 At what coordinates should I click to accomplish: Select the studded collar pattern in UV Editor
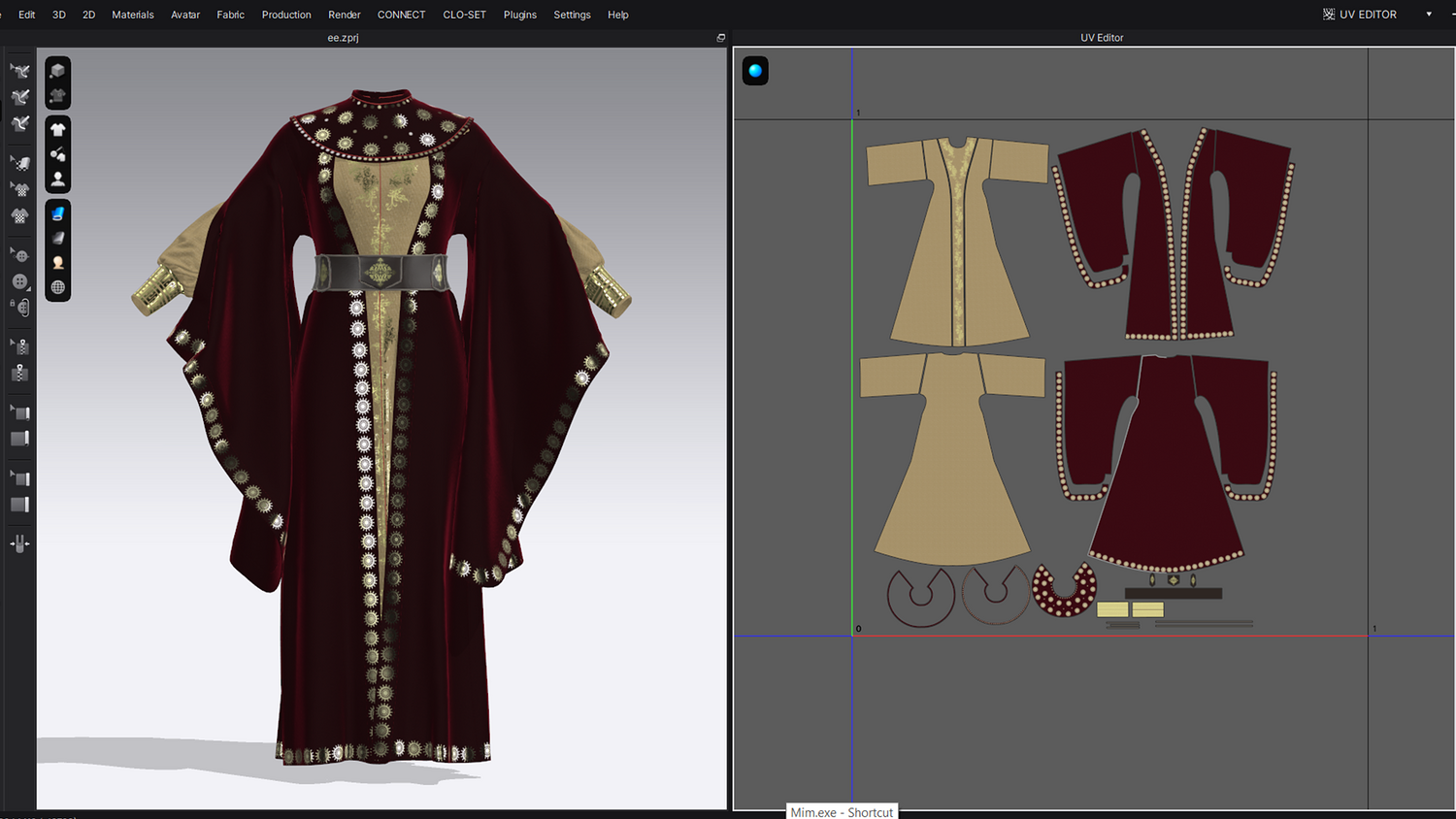1064,590
